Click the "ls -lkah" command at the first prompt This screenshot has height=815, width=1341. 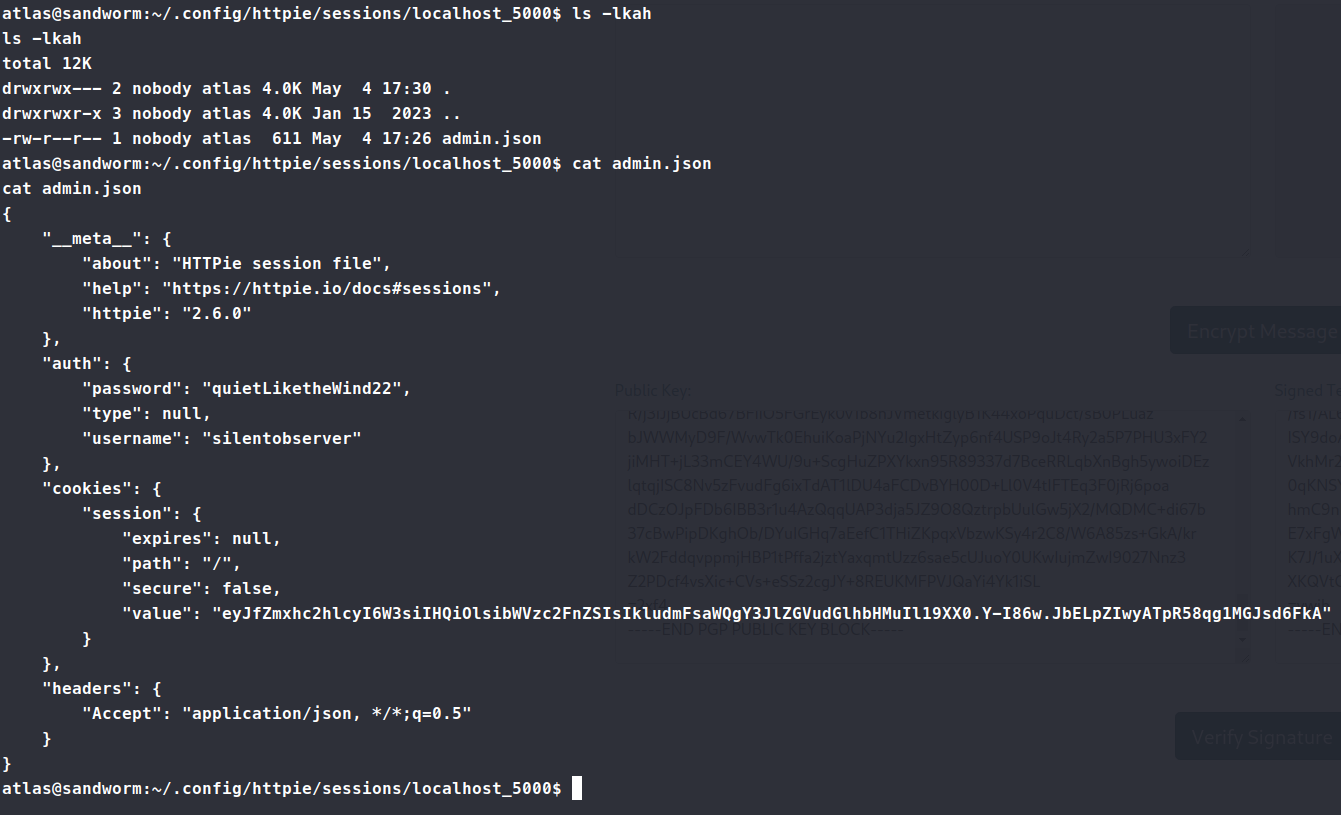click(x=611, y=14)
